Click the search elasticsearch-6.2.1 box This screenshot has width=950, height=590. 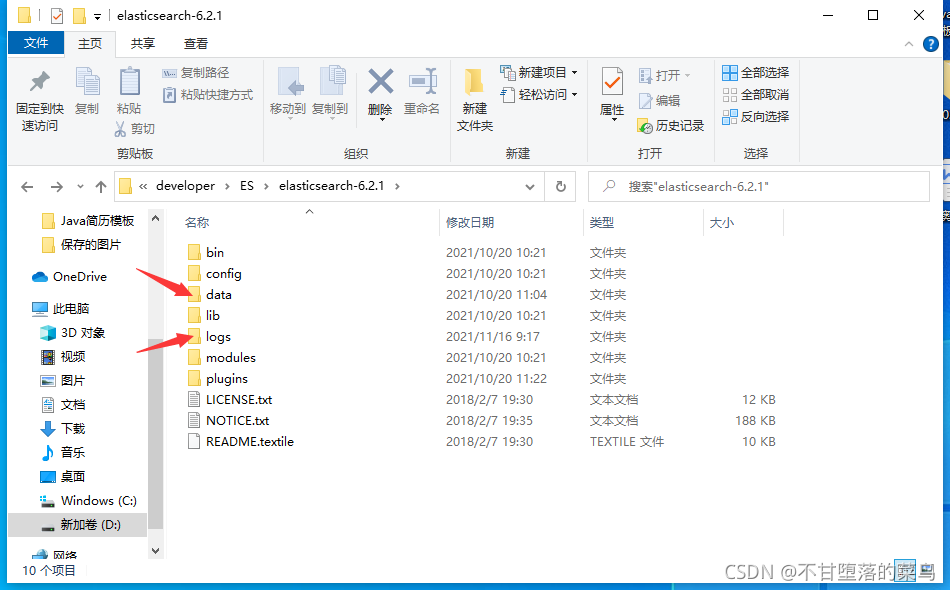[x=759, y=187]
